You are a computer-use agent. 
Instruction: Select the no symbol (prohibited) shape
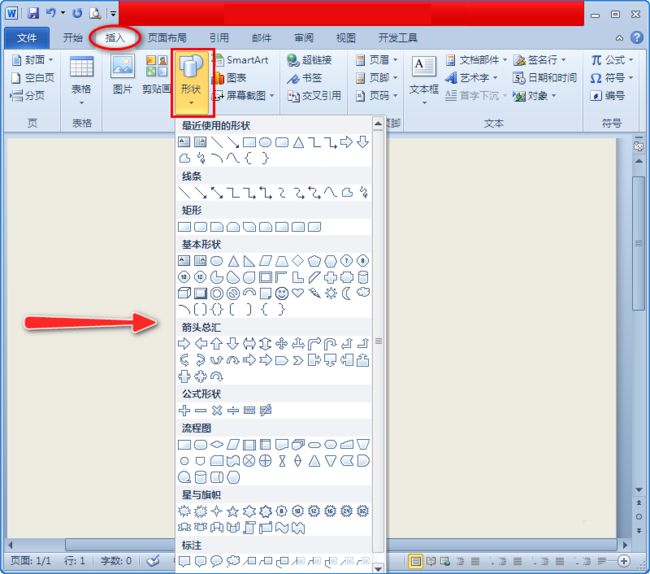233,293
